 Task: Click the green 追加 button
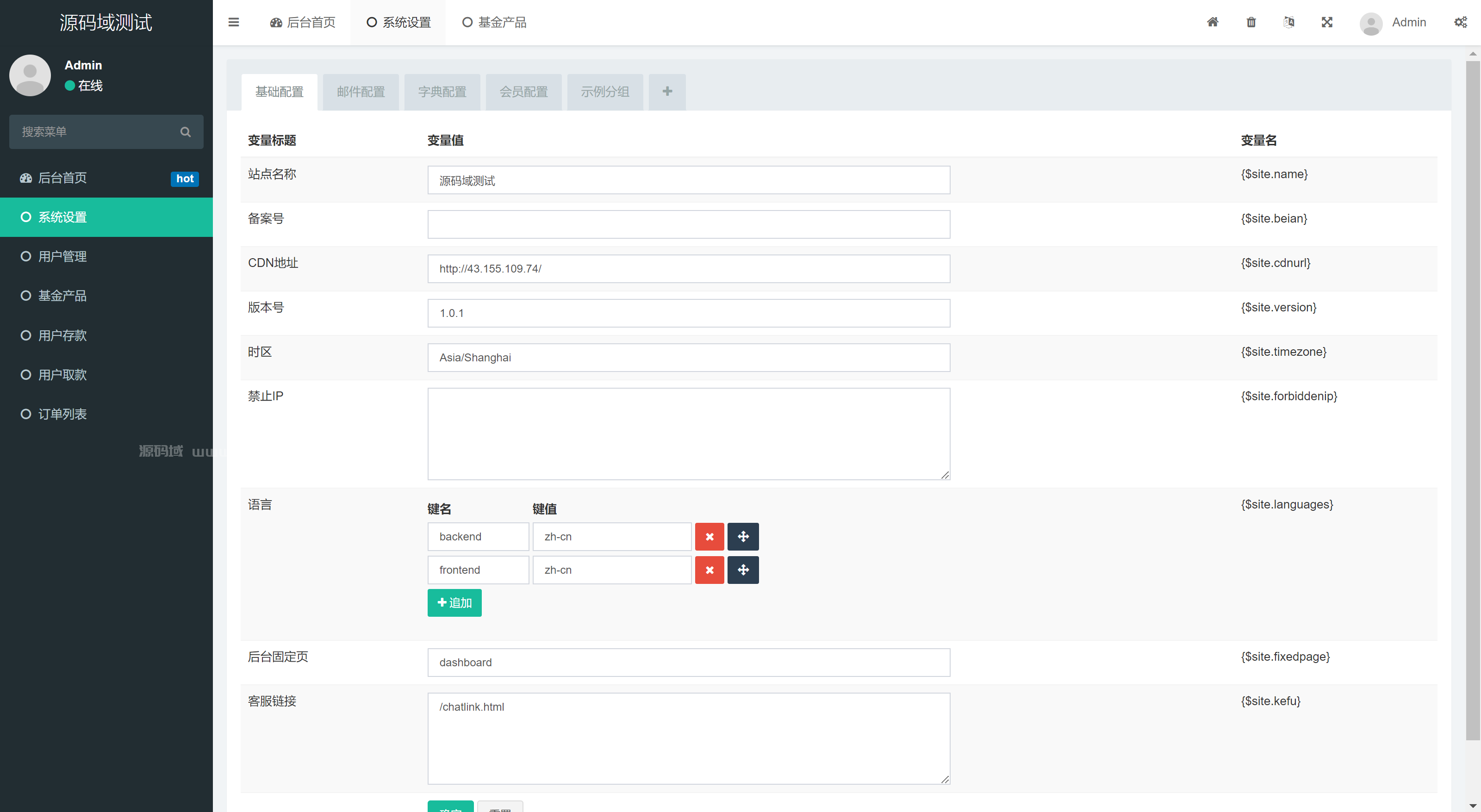(x=454, y=602)
